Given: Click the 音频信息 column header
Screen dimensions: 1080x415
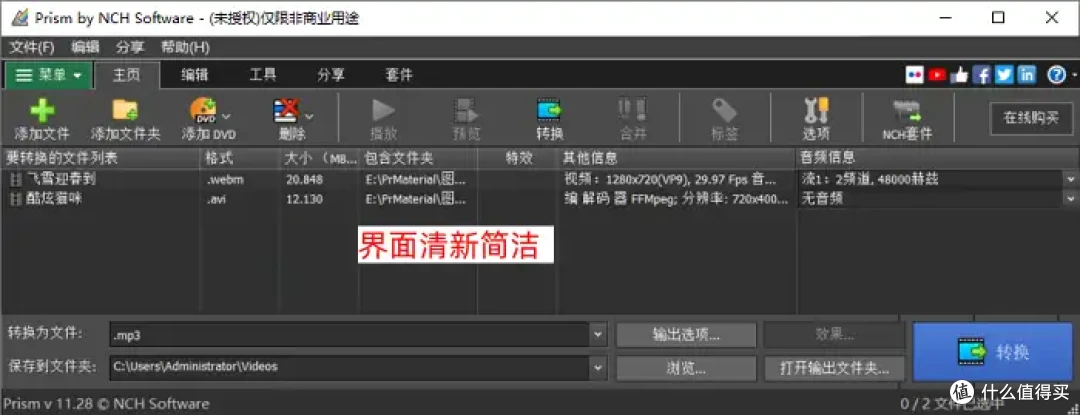Looking at the screenshot, I should click(x=937, y=158).
